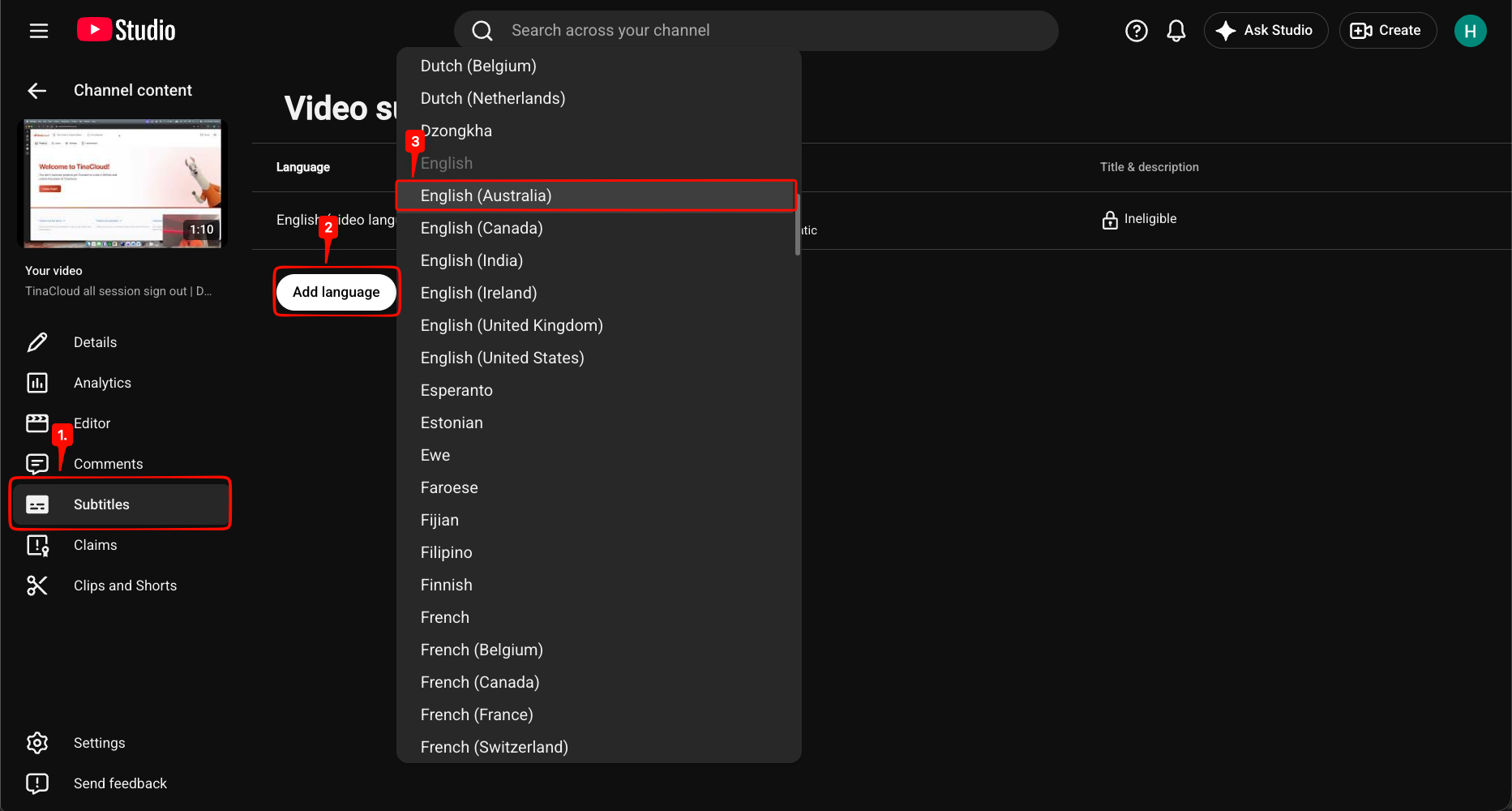Click the Add language button
The height and width of the screenshot is (811, 1512).
click(x=336, y=292)
